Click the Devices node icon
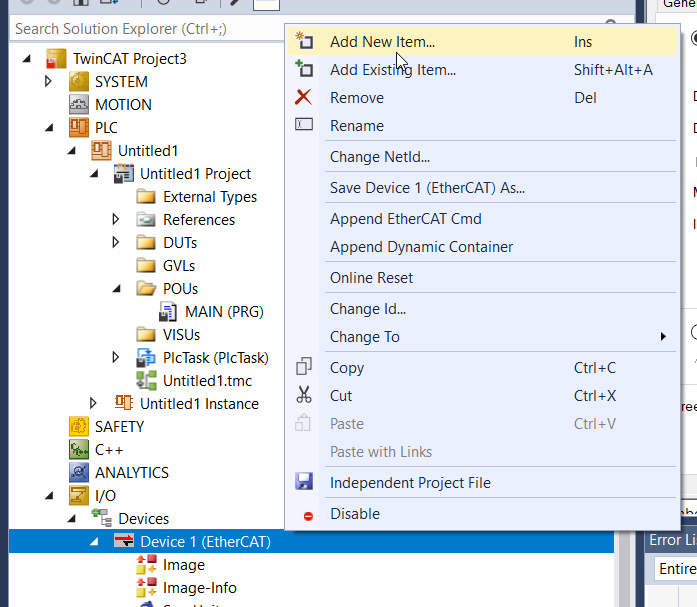 tap(101, 519)
